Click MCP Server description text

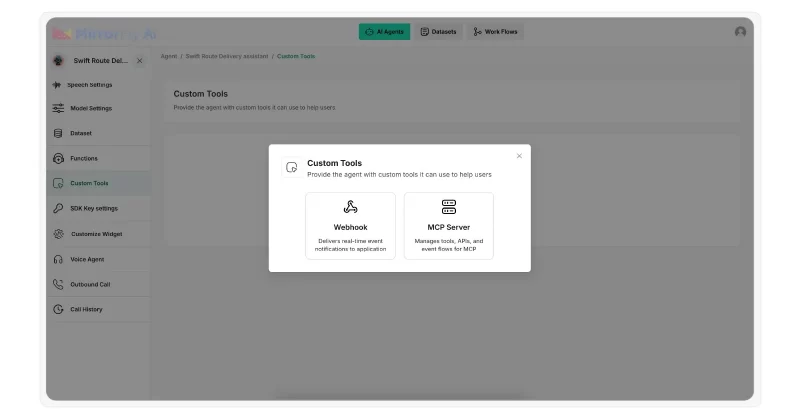pyautogui.click(x=448, y=245)
